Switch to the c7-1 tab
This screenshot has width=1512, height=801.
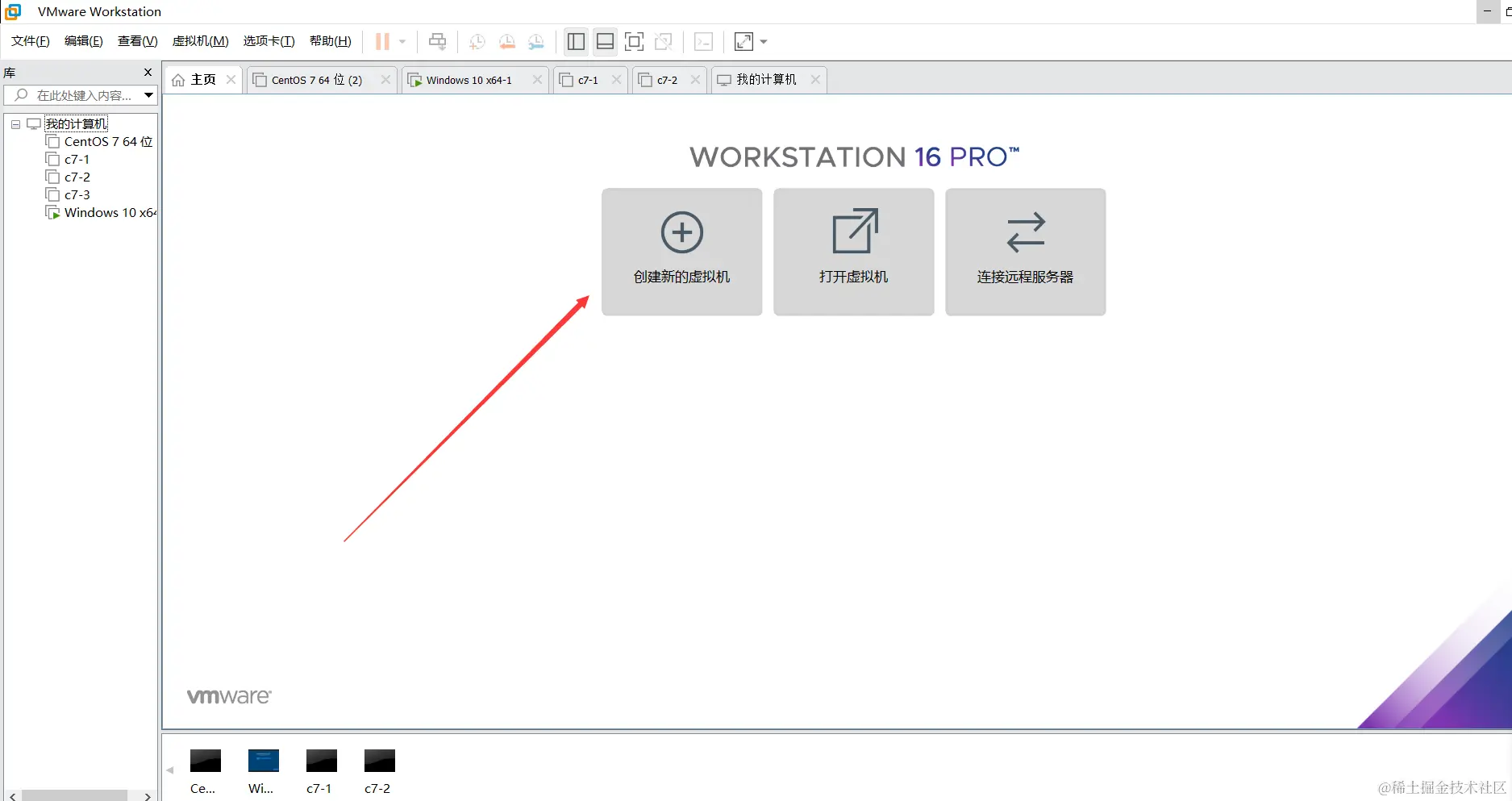coord(590,79)
